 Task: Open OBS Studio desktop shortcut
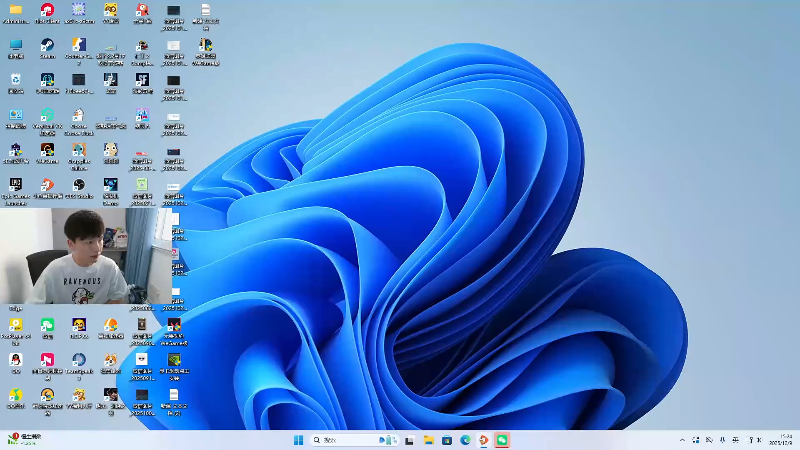pos(79,185)
